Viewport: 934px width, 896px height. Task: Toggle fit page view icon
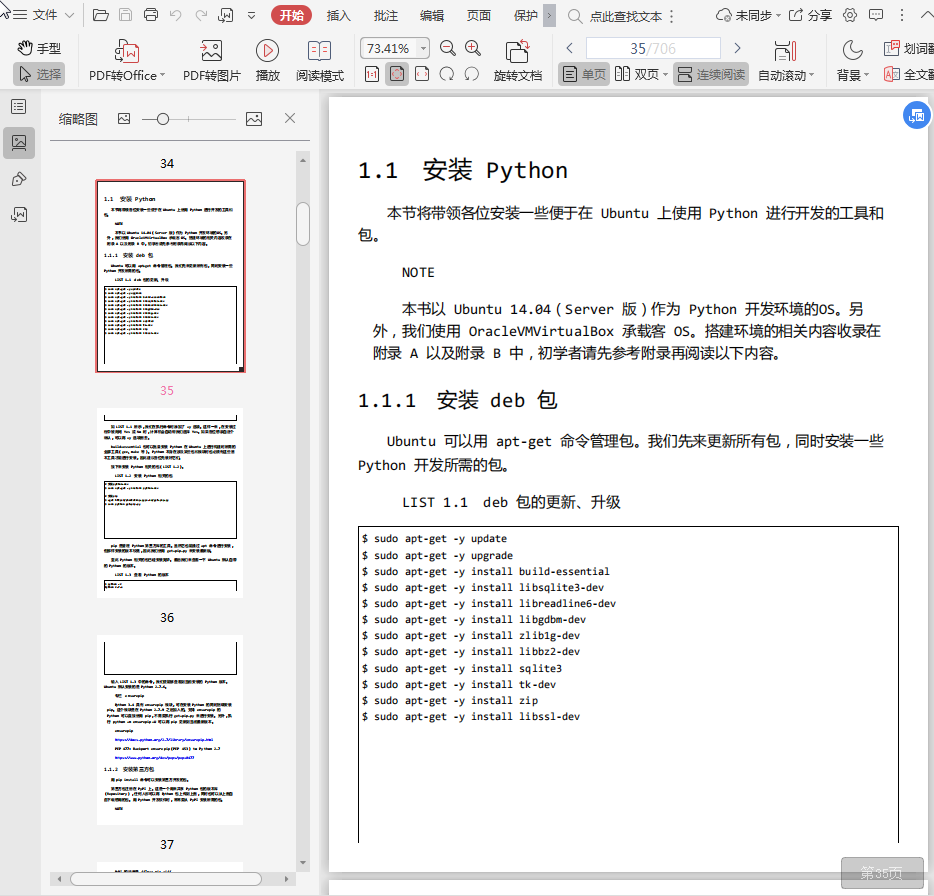click(397, 74)
